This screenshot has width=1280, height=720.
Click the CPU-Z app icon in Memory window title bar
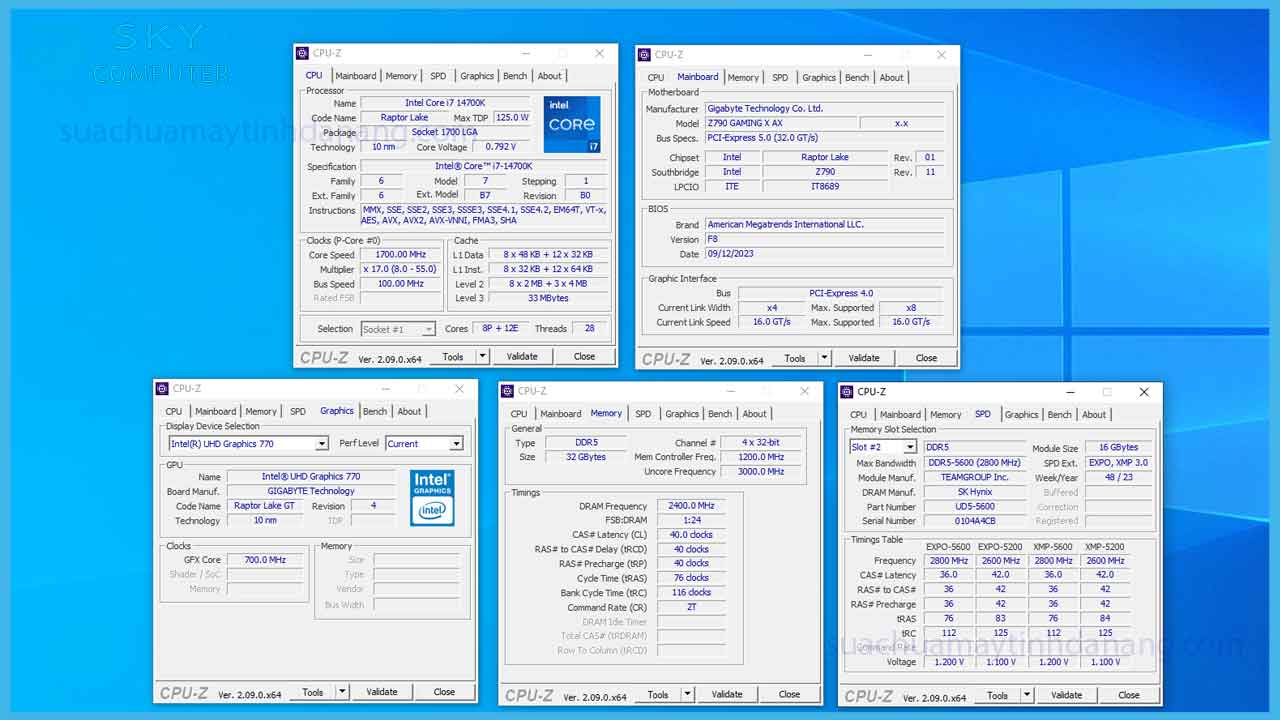coord(508,391)
